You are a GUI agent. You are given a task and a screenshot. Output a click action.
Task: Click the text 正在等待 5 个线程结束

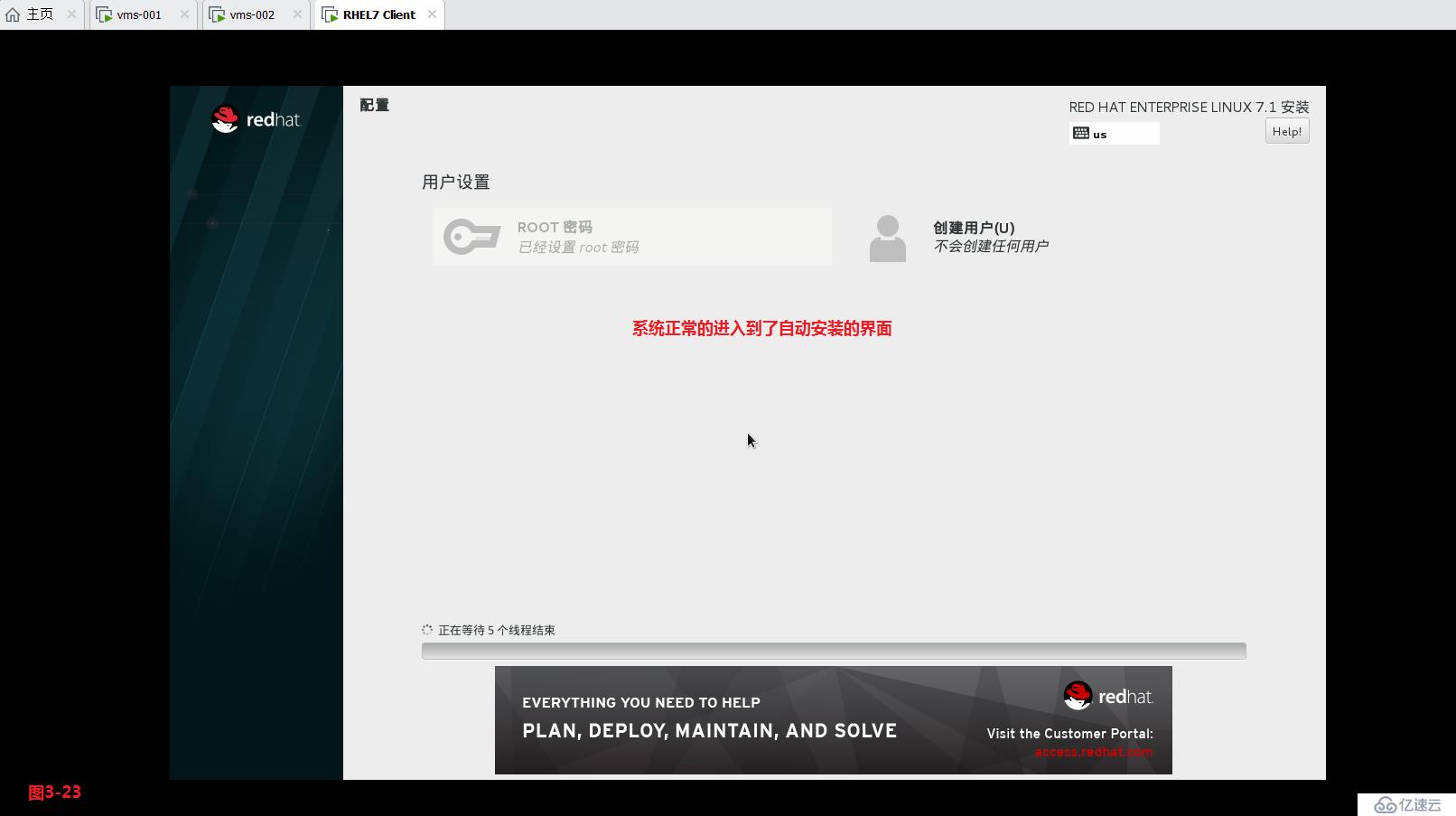[497, 630]
